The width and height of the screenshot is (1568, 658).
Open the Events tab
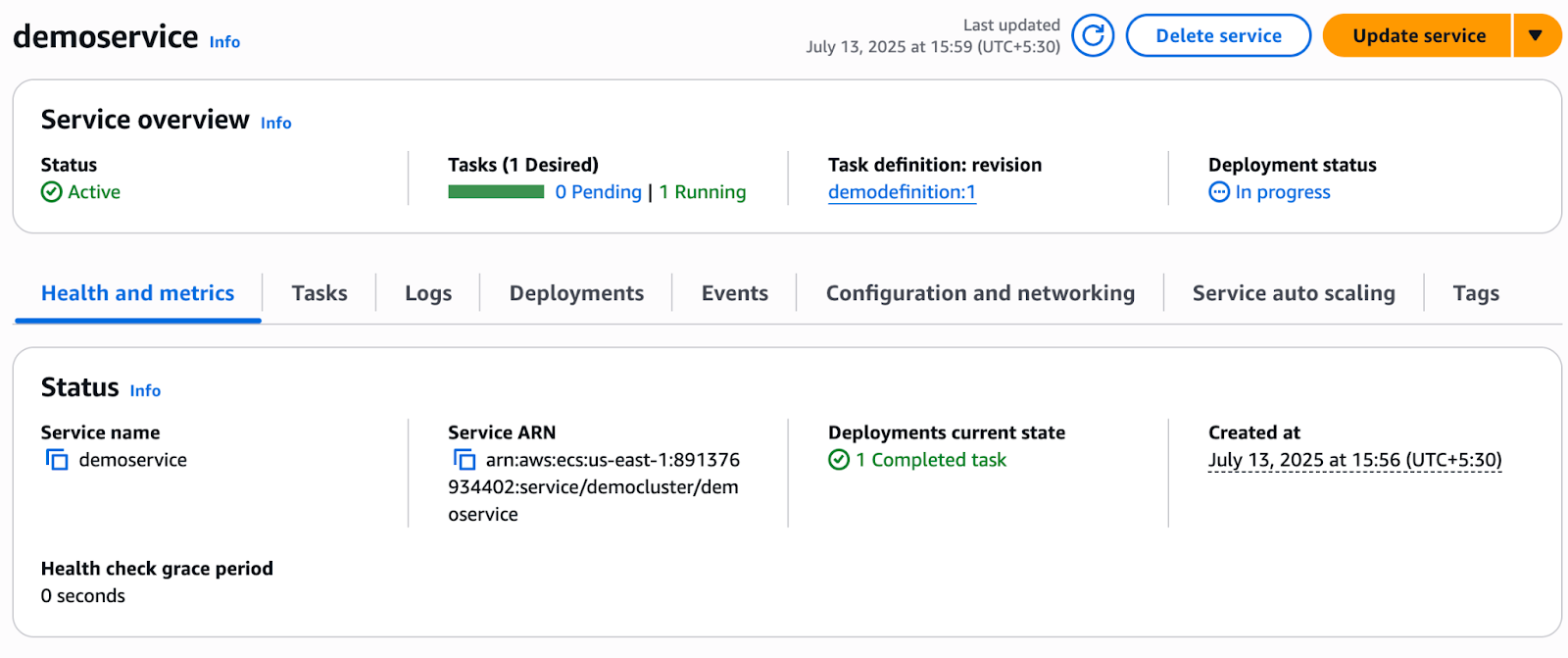tap(734, 293)
